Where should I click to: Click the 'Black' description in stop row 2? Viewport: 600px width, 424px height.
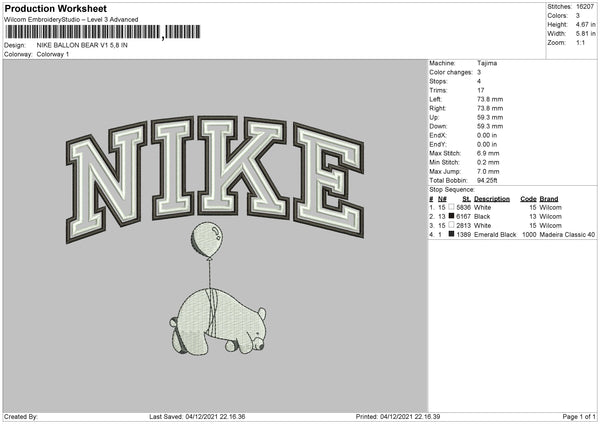482,217
